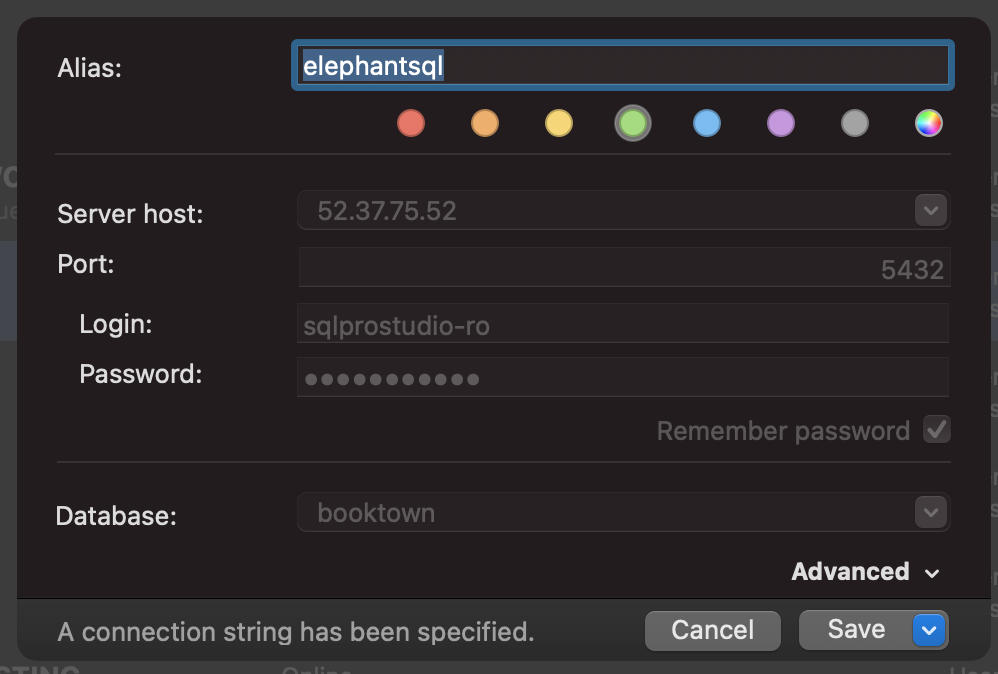Select the orange connection color swatch

(485, 123)
